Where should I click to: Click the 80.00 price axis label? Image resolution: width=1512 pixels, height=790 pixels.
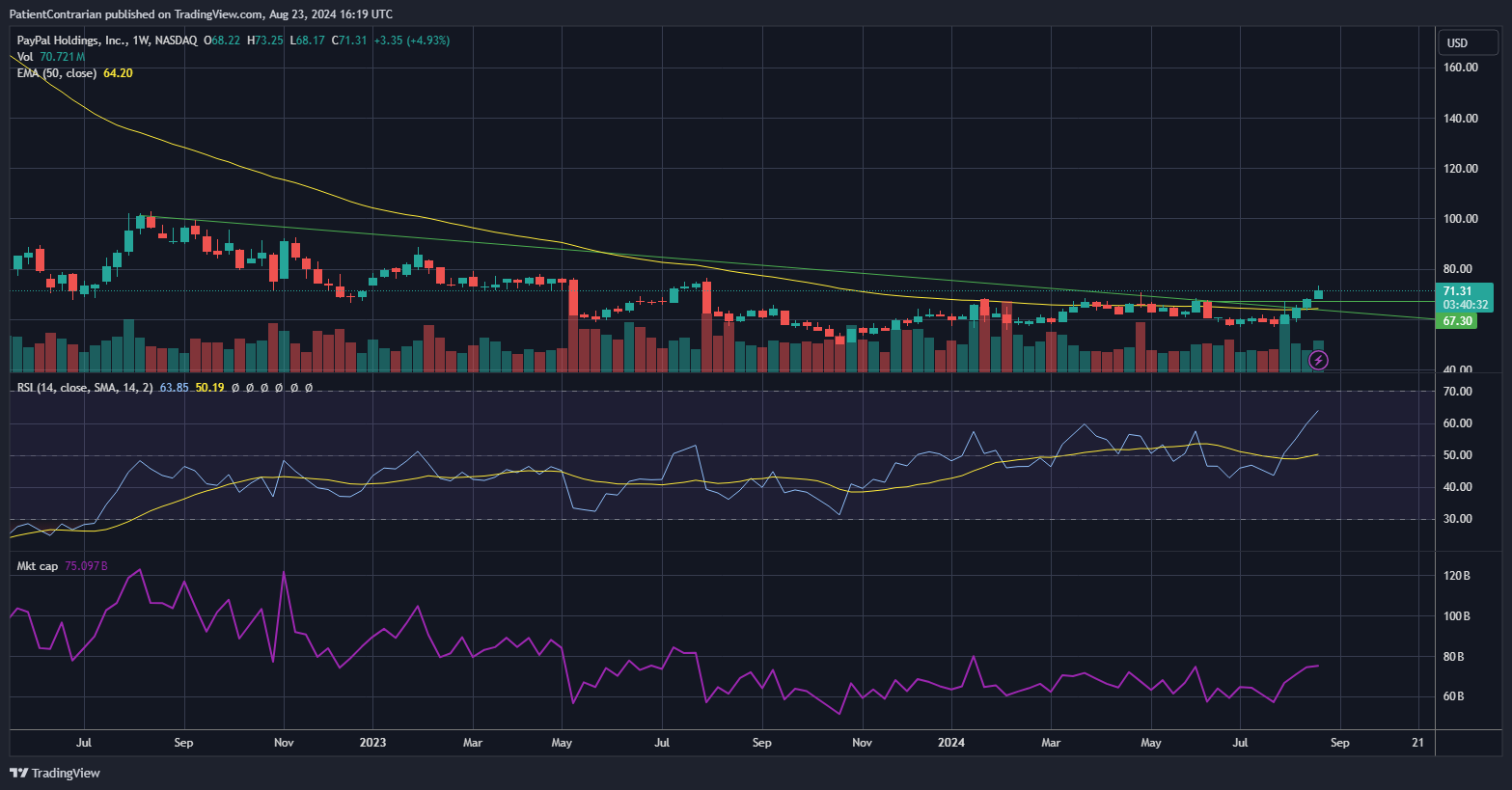pyautogui.click(x=1458, y=269)
